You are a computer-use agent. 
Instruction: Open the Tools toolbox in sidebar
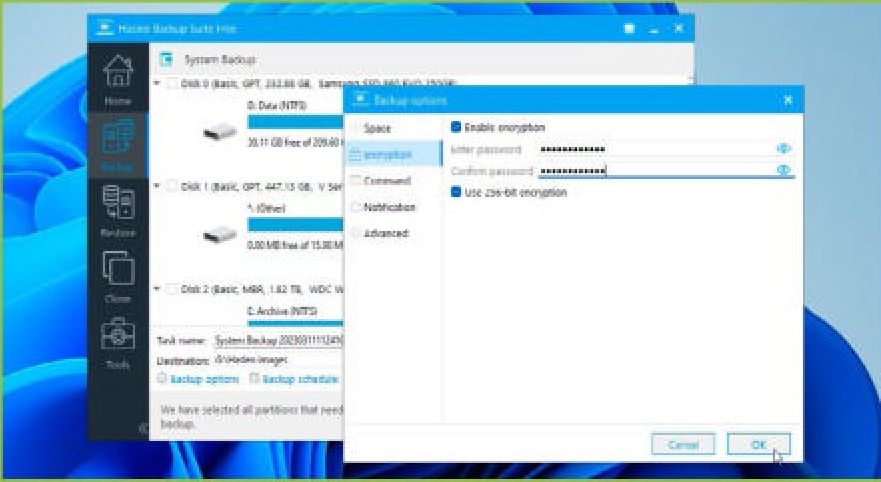click(117, 343)
